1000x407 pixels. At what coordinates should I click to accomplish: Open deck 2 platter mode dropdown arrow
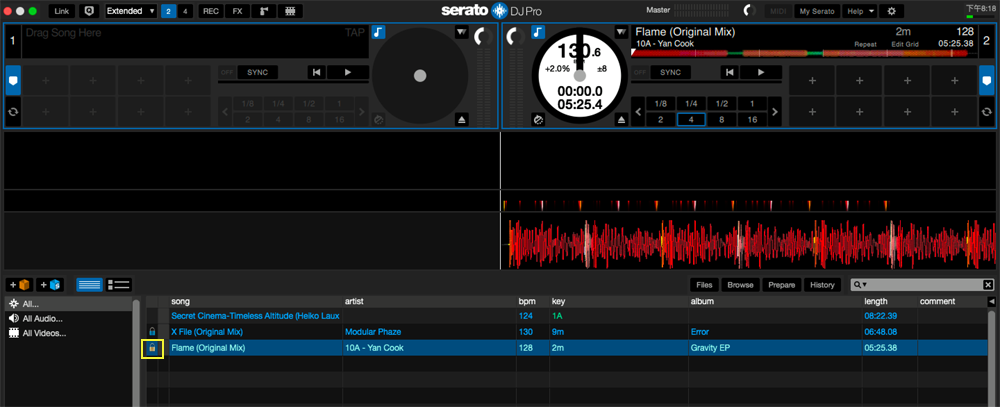tap(621, 32)
